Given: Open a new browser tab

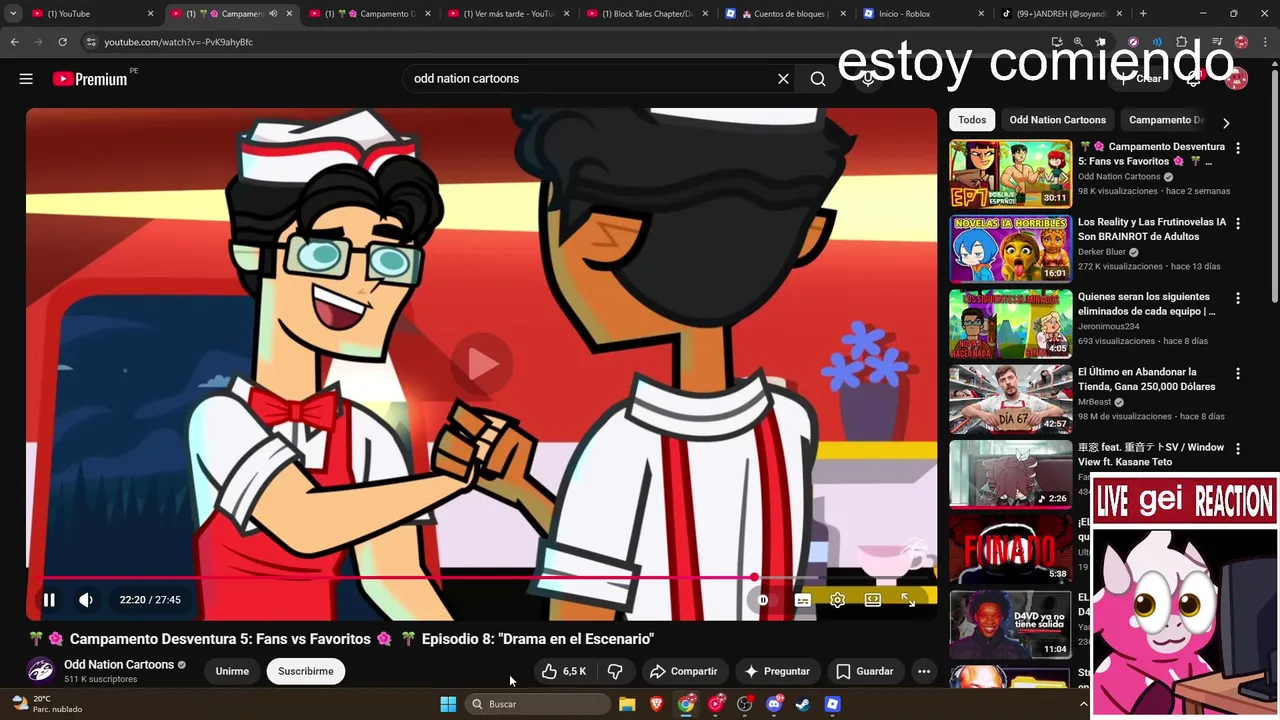Looking at the screenshot, I should coord(1143,14).
